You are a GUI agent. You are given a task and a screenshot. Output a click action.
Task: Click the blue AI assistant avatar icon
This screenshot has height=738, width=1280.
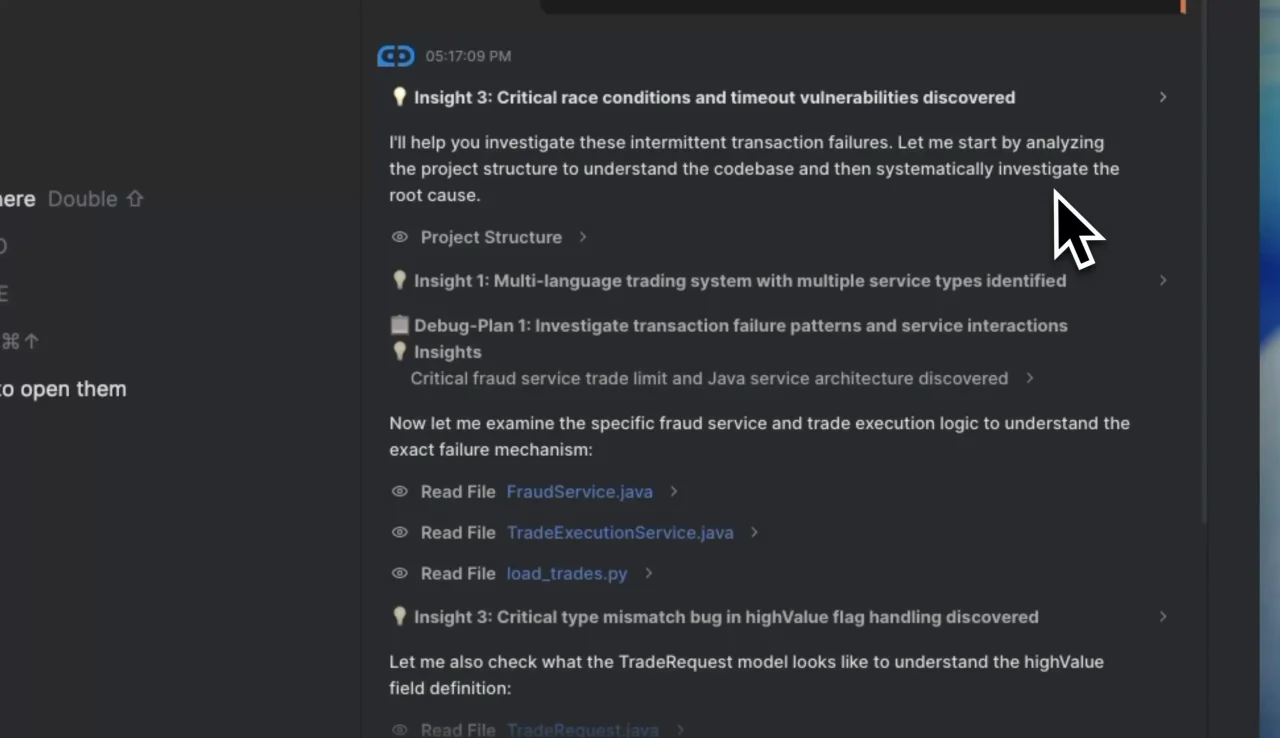396,56
